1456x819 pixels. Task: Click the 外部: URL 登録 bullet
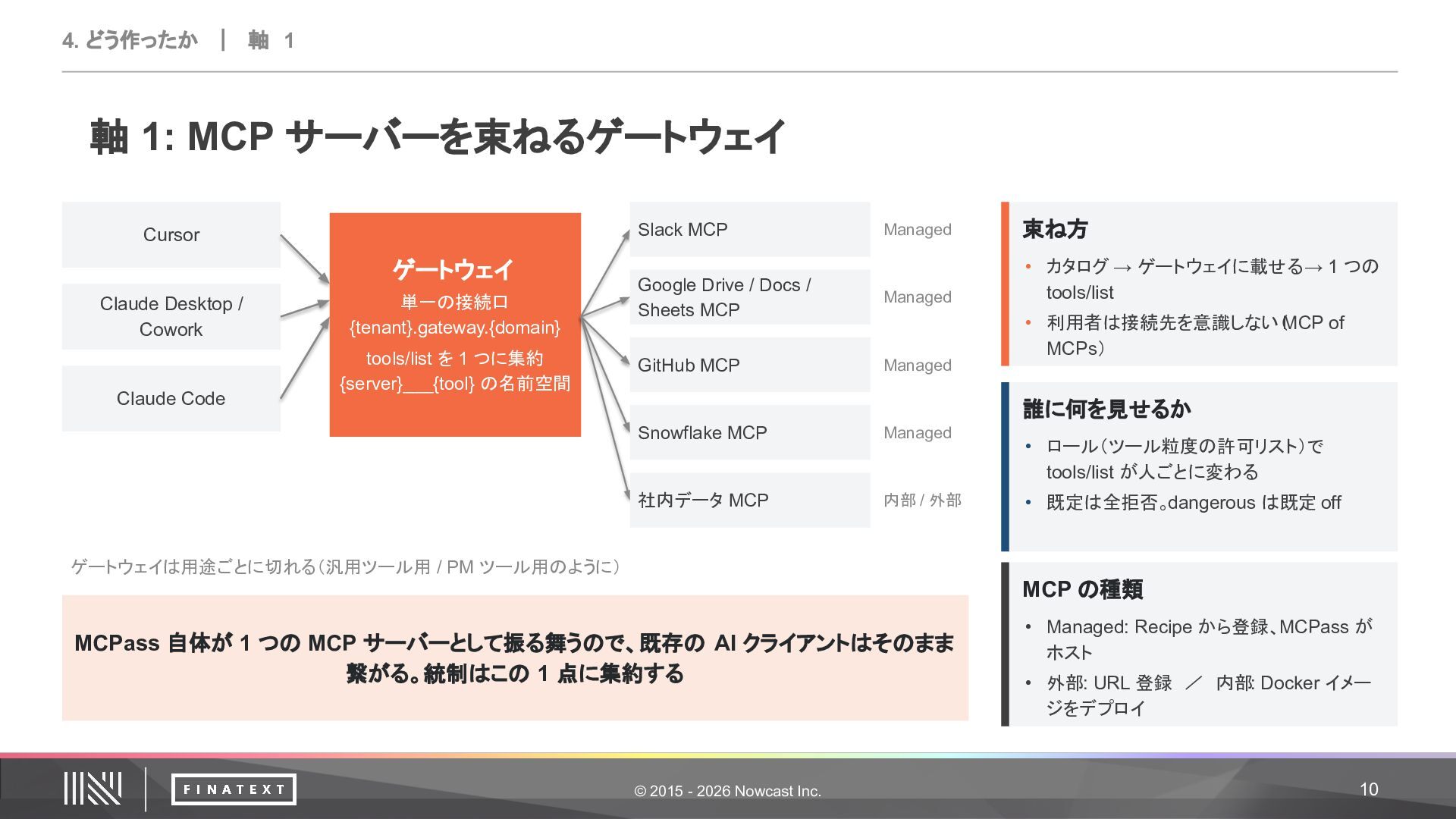click(1209, 695)
